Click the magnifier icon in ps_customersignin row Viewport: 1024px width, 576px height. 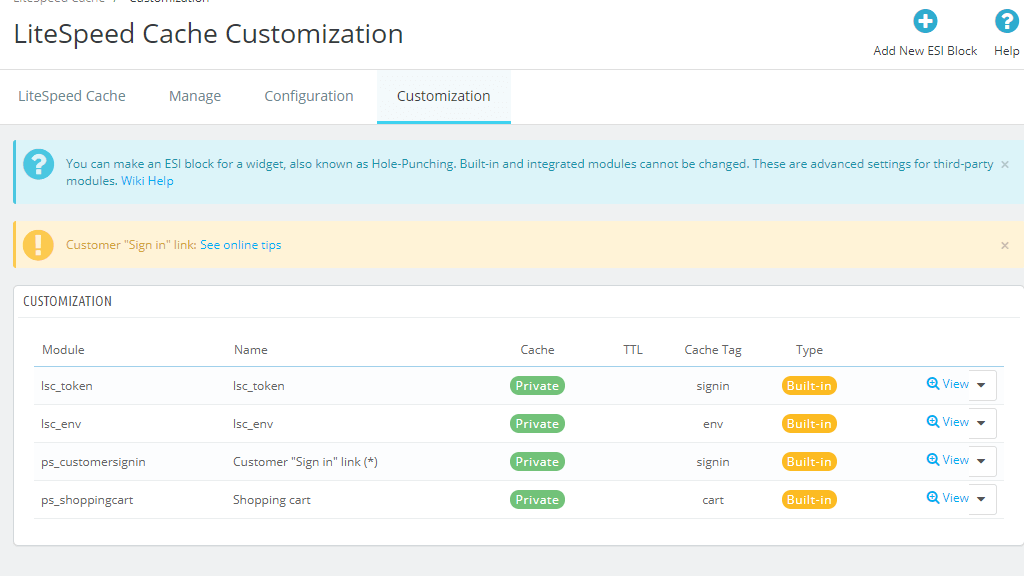(x=933, y=460)
